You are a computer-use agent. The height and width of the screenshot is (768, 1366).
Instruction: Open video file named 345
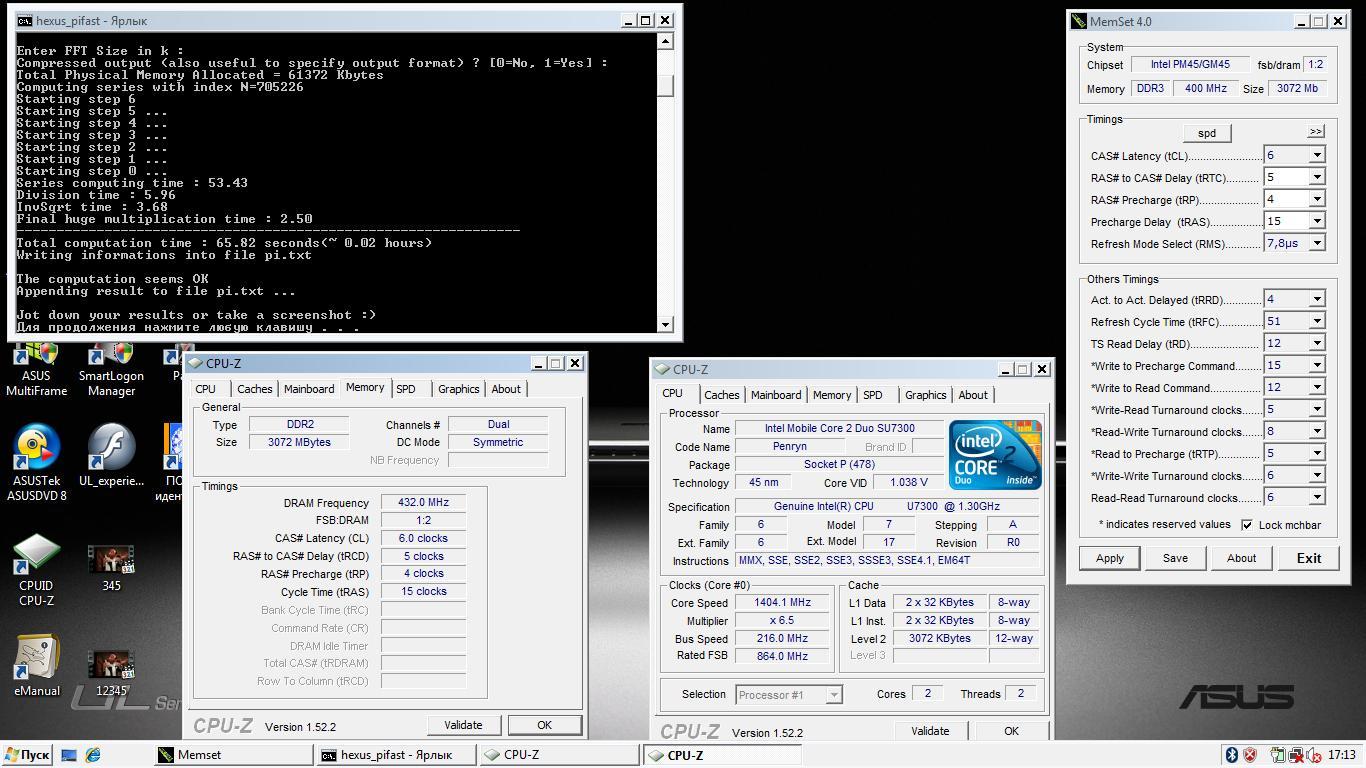[111, 568]
